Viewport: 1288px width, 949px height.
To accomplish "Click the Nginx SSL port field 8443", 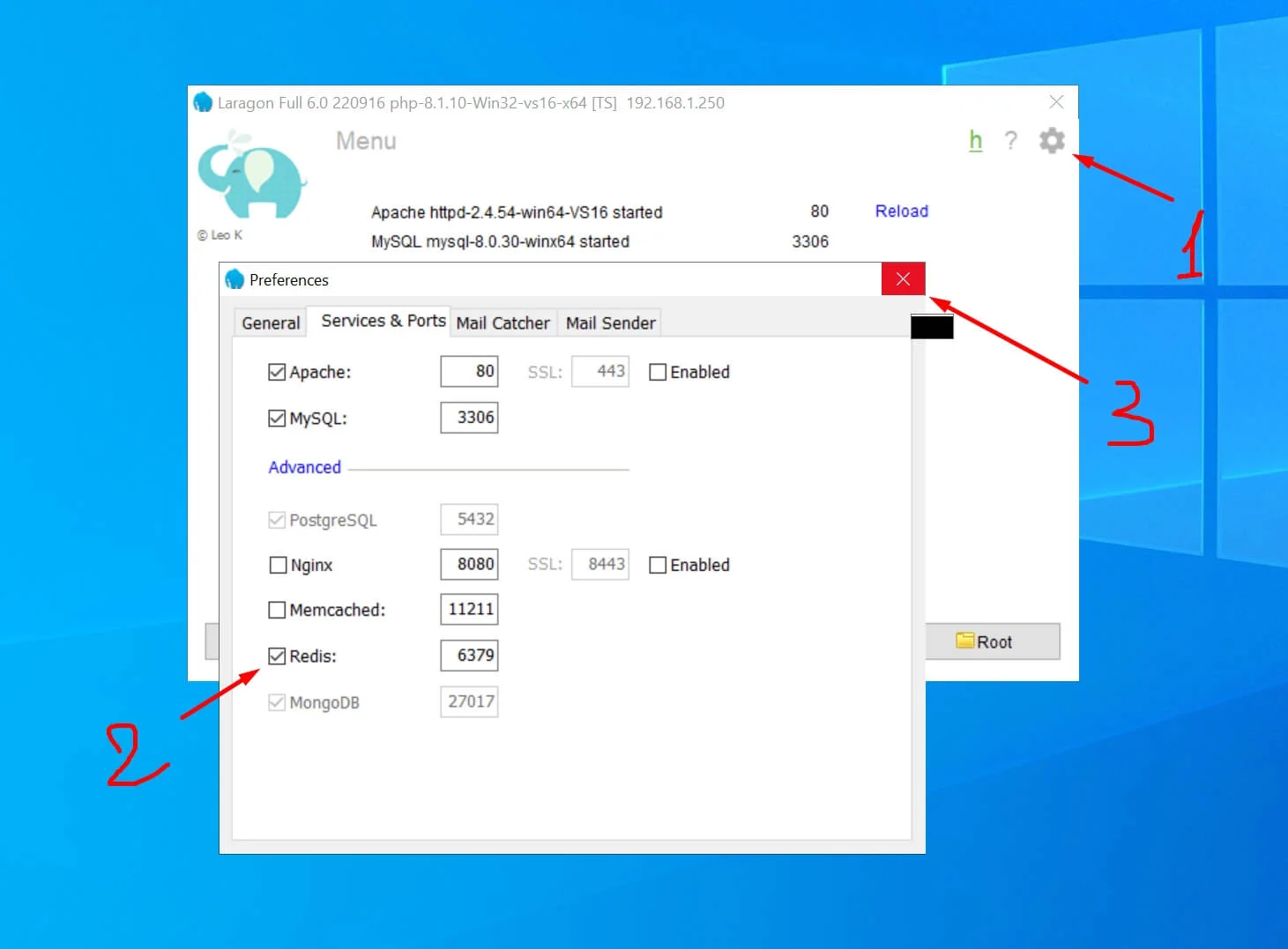I will click(600, 564).
